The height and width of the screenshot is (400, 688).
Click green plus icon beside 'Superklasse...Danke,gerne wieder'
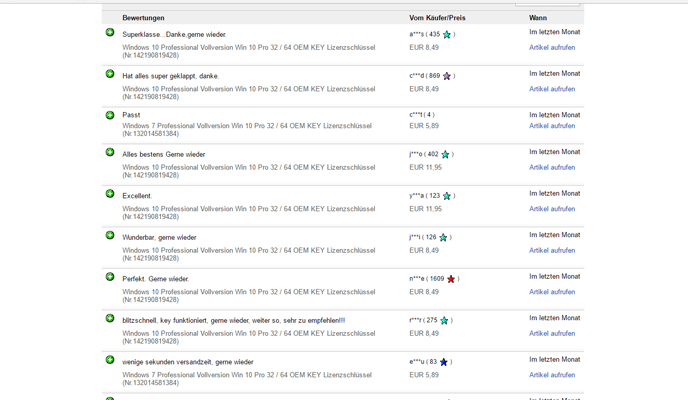coord(110,33)
